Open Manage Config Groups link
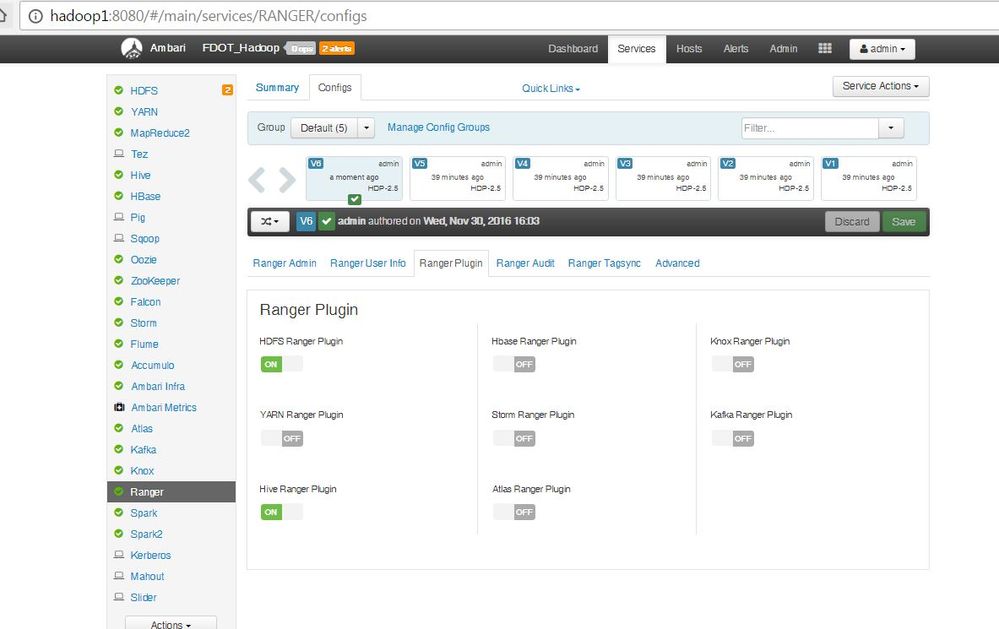This screenshot has height=629, width=999. [438, 127]
